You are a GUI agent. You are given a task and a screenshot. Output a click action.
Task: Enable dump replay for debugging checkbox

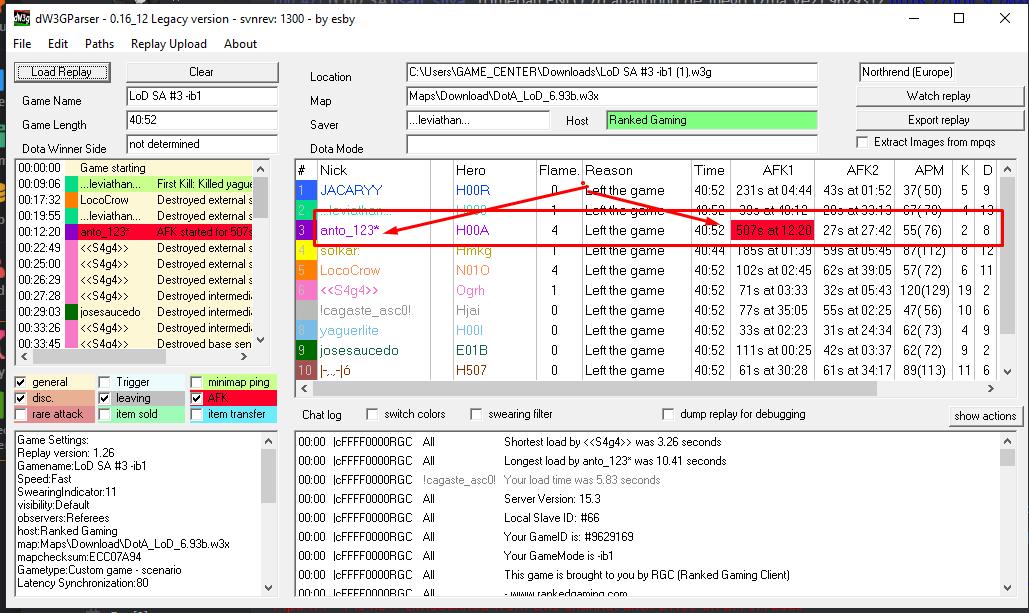[668, 414]
